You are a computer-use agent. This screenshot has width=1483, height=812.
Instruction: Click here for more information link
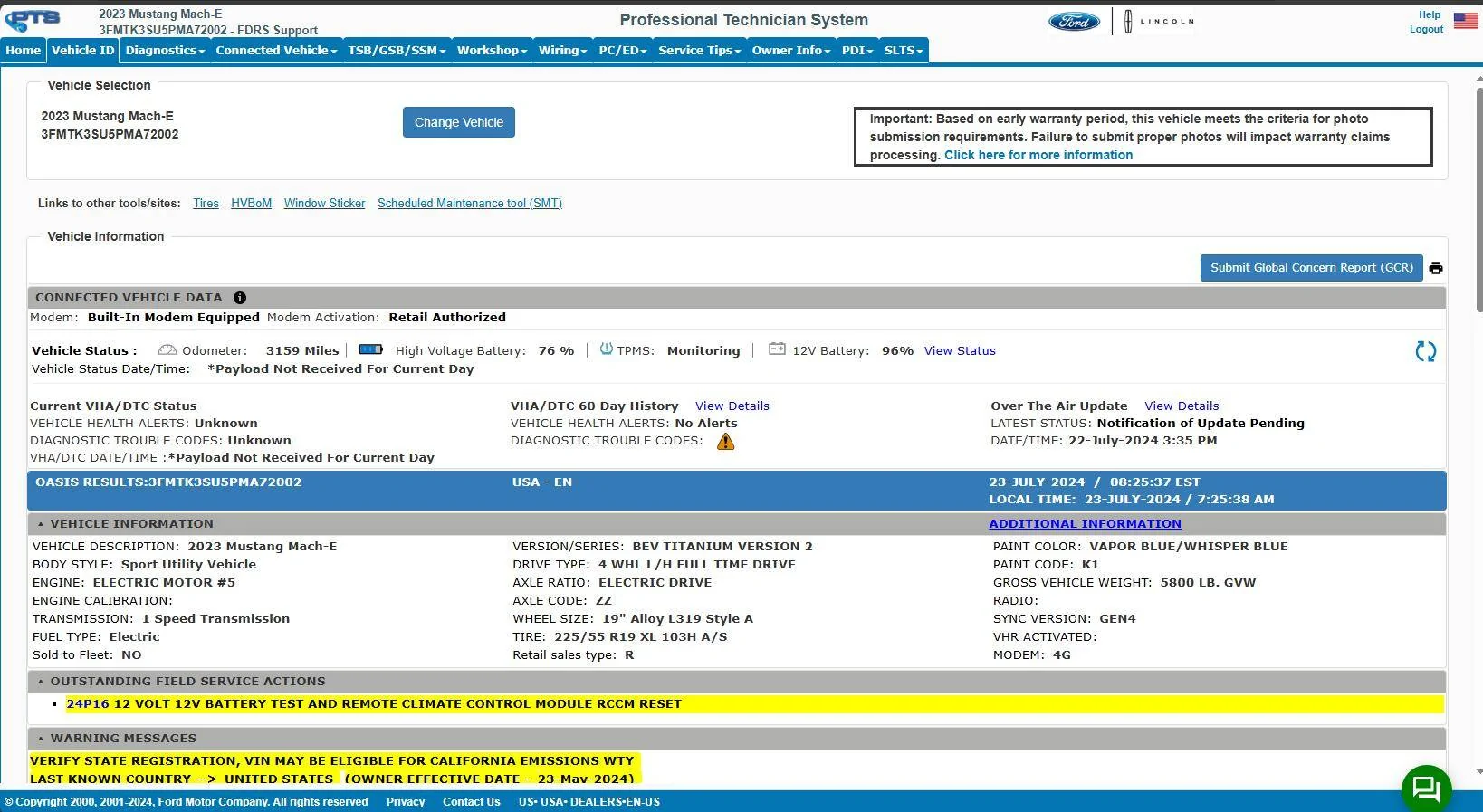(1038, 155)
